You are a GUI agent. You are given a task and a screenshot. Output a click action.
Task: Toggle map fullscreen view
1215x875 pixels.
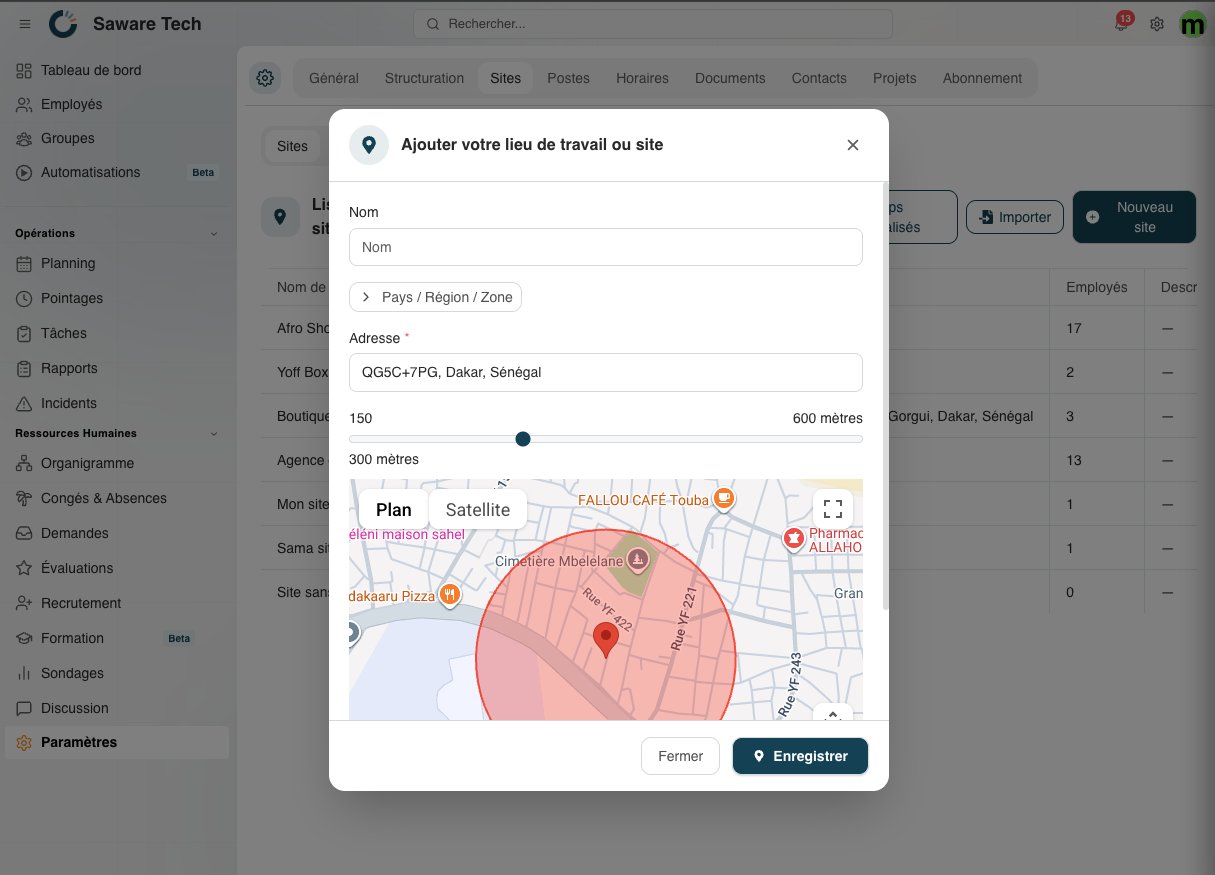point(833,508)
